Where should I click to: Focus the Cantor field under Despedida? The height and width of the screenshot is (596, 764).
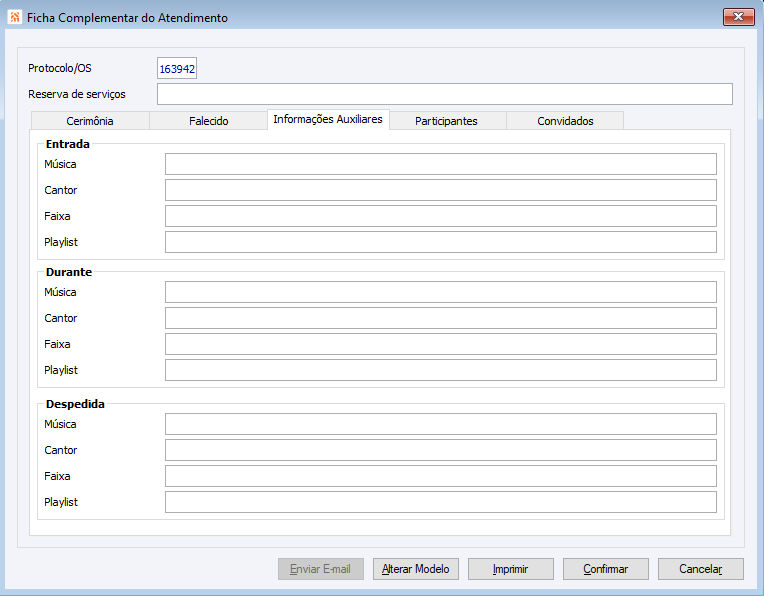(440, 450)
